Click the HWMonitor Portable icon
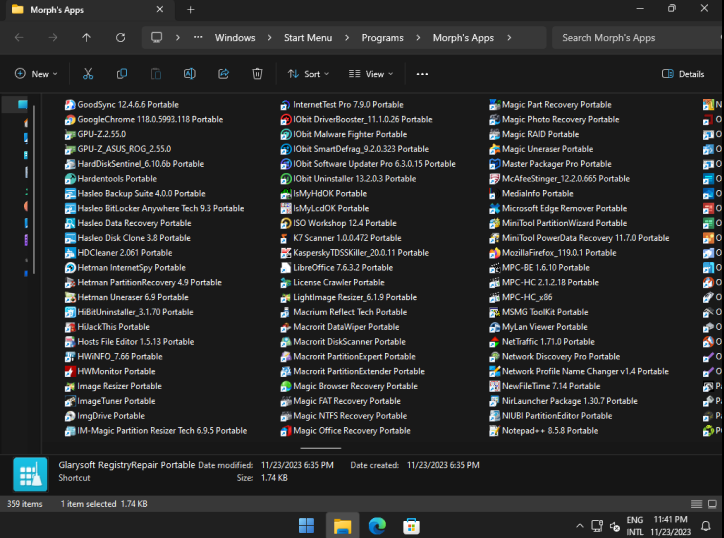The image size is (724, 538). (x=70, y=372)
